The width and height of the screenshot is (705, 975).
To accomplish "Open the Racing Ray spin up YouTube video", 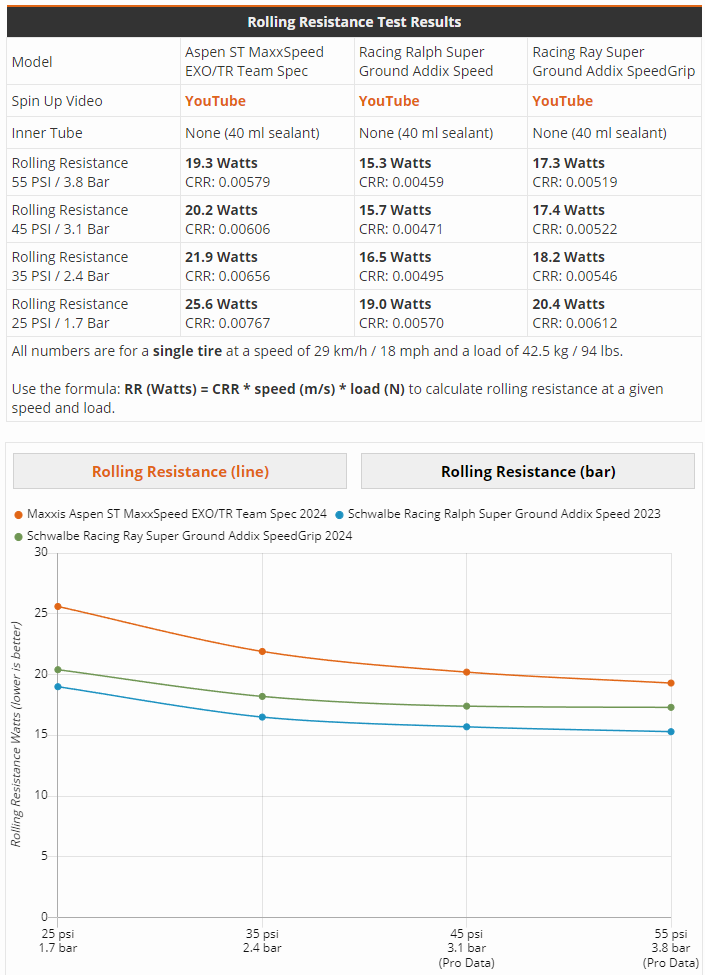I will click(x=562, y=101).
